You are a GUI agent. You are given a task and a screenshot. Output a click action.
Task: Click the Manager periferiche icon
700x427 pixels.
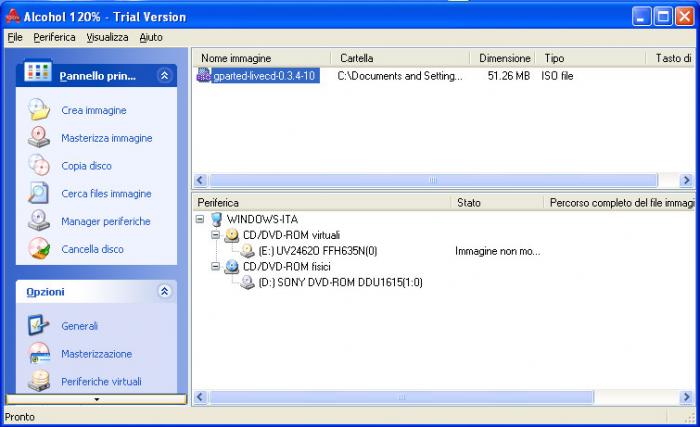39,221
